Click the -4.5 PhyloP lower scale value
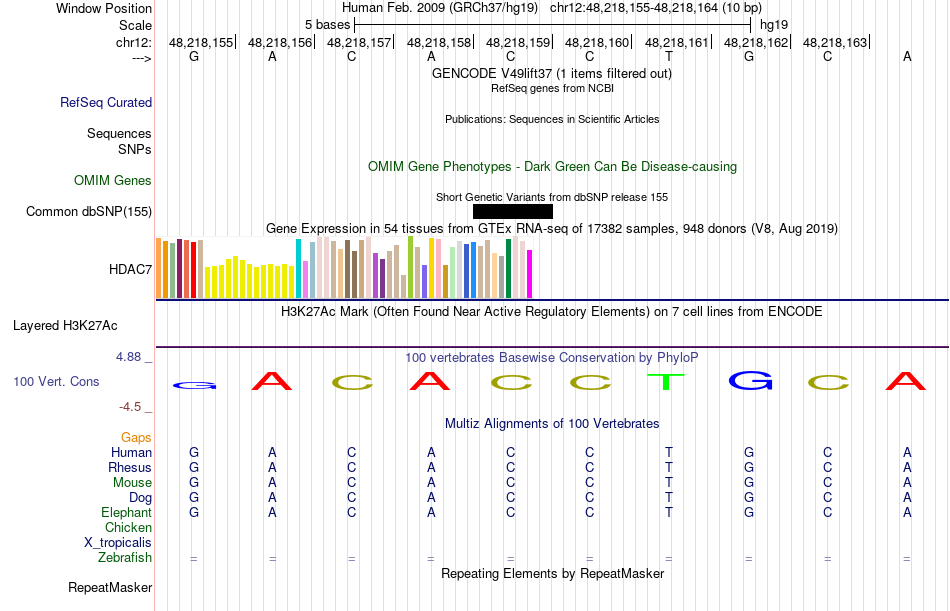This screenshot has width=950, height=611. click(x=130, y=407)
